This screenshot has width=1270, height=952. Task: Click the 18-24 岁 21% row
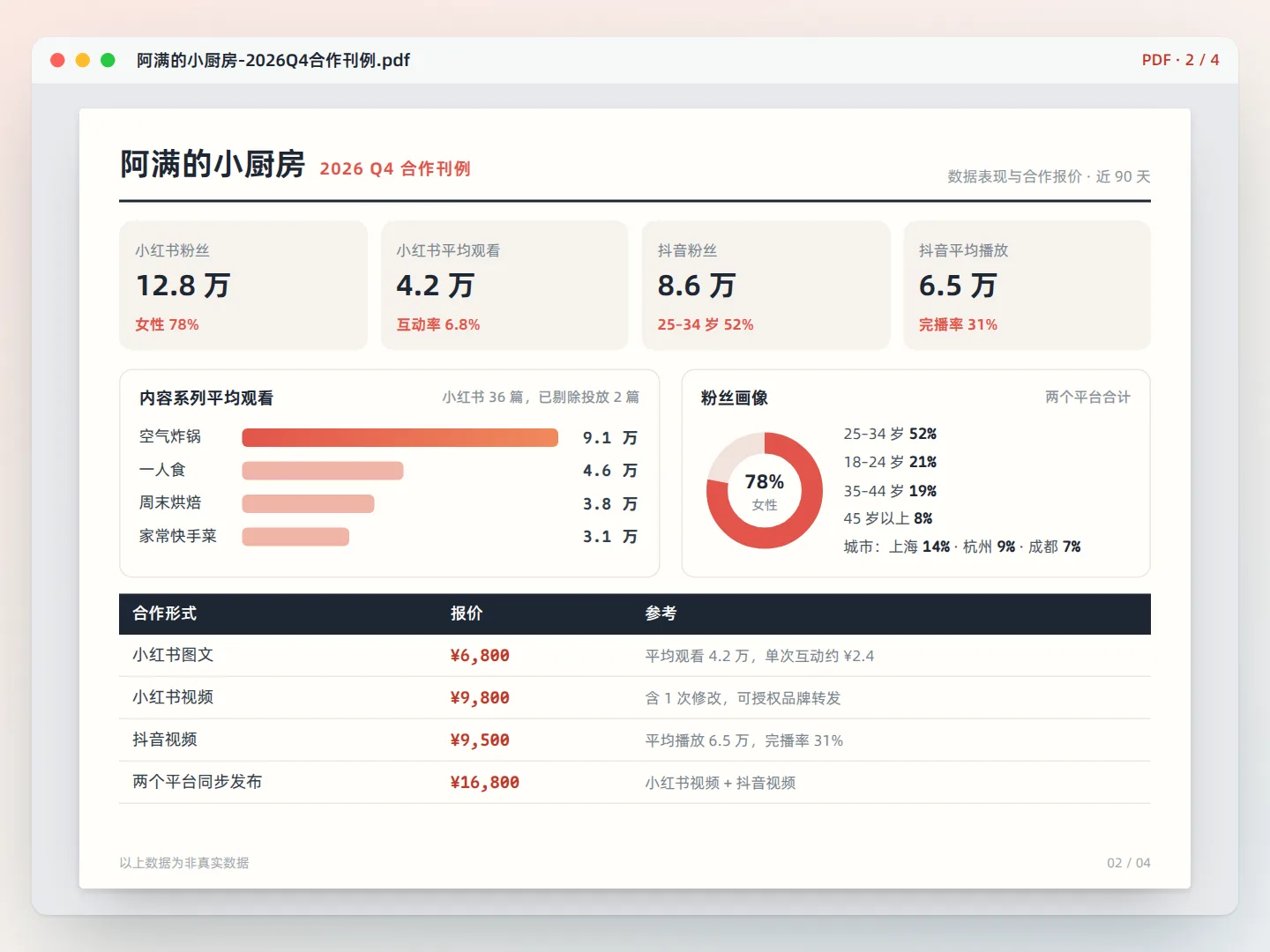[890, 462]
